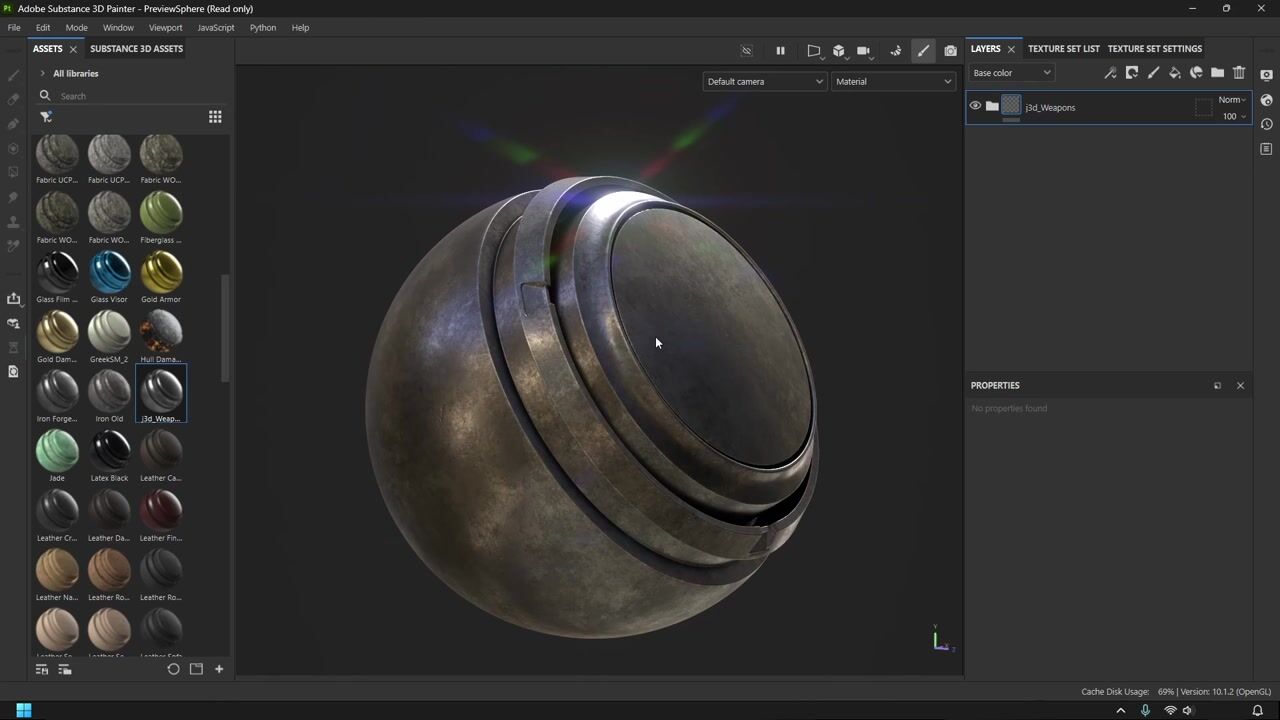Adjust the layer opacity value of 100

pyautogui.click(x=1228, y=116)
